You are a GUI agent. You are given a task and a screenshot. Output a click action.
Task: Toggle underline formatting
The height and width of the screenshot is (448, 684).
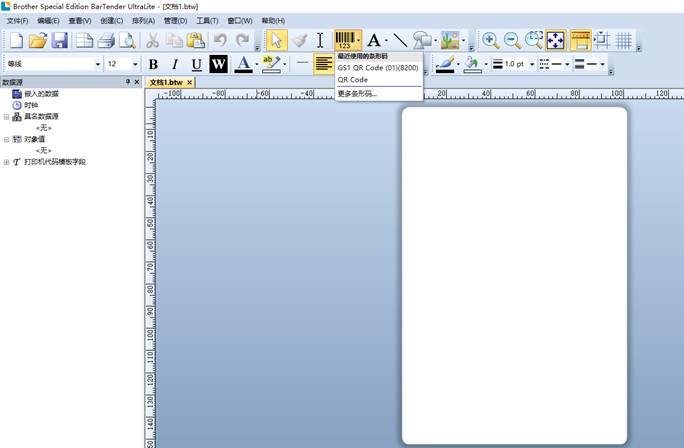pyautogui.click(x=197, y=65)
